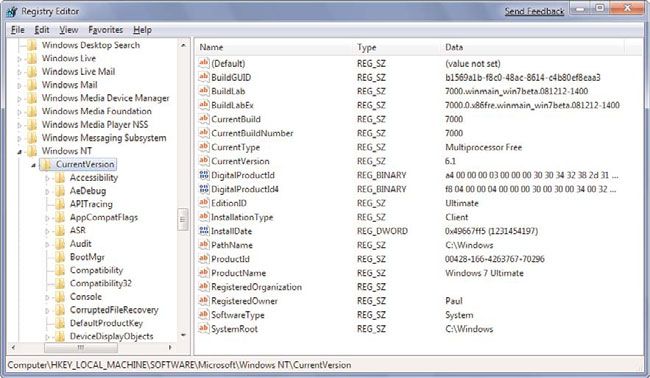Click the BootMgr folder icon

tap(60, 257)
